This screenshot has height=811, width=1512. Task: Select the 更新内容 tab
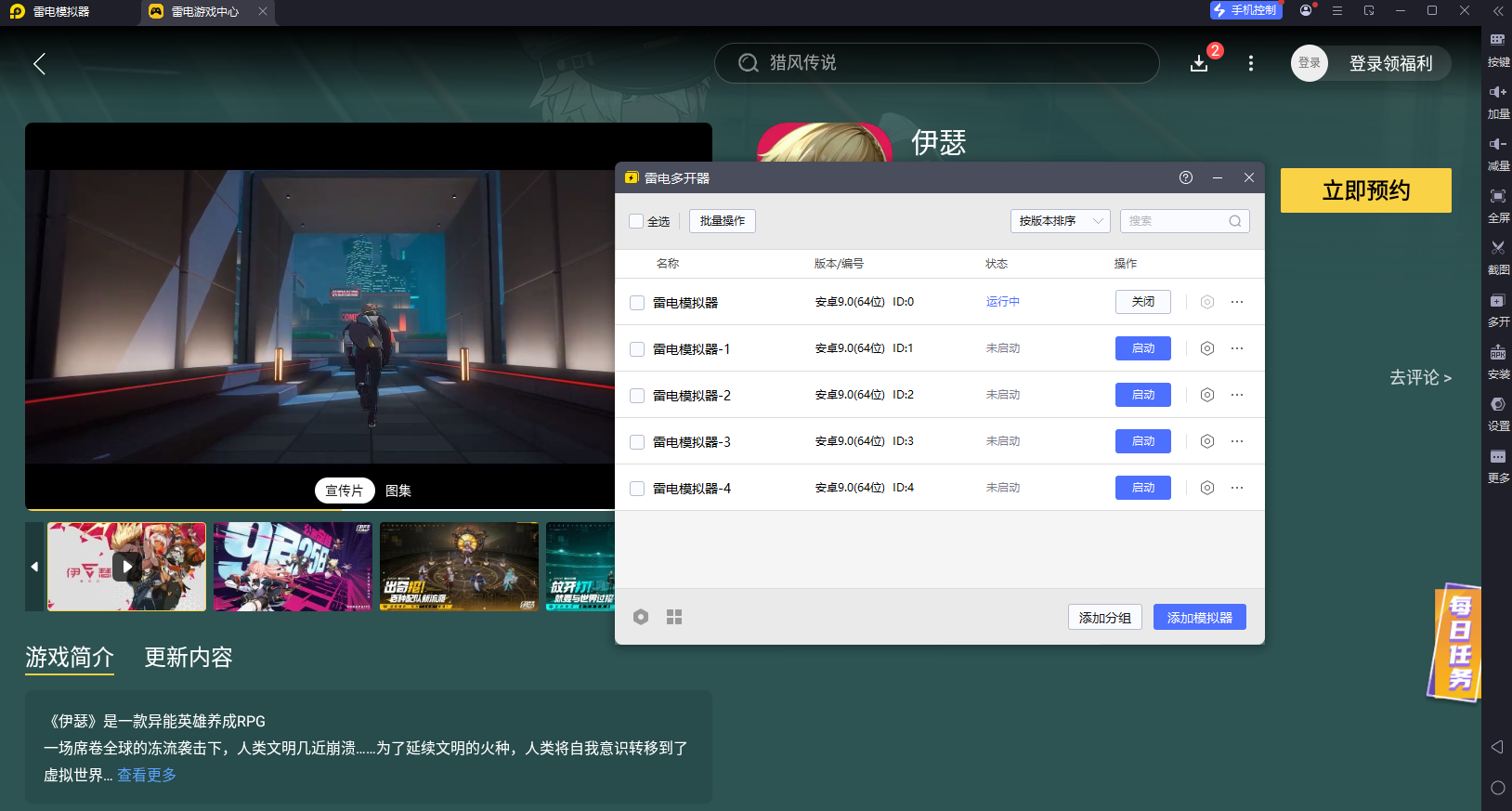tap(189, 658)
